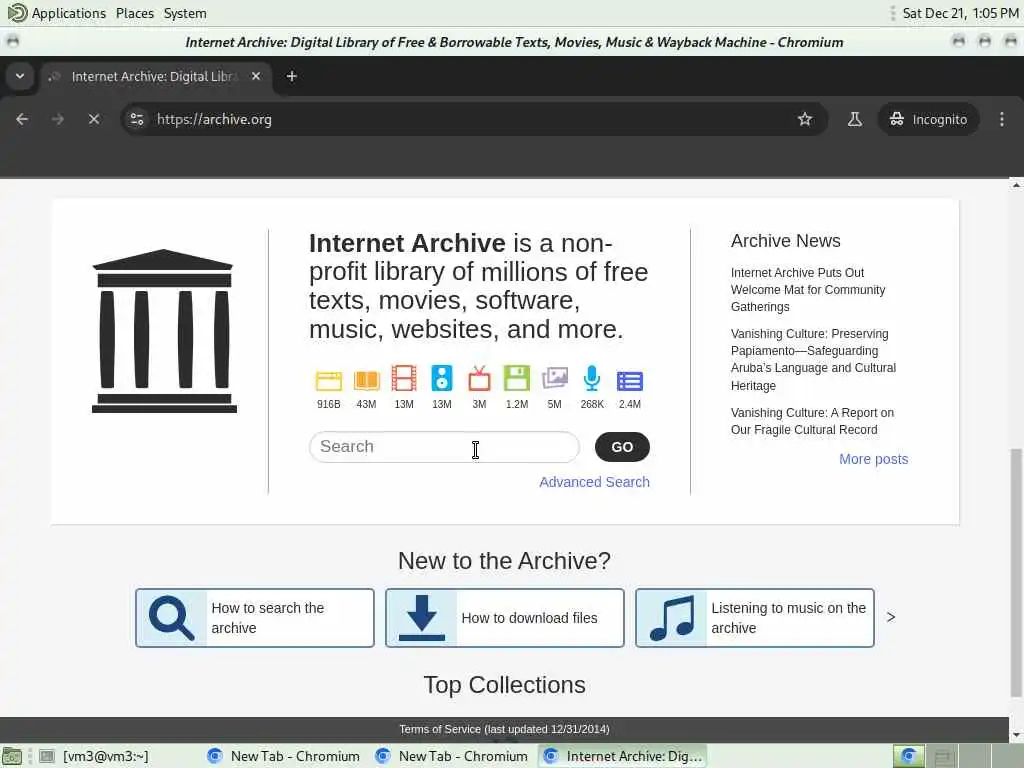Click the Terms of Service footer notice

(504, 729)
